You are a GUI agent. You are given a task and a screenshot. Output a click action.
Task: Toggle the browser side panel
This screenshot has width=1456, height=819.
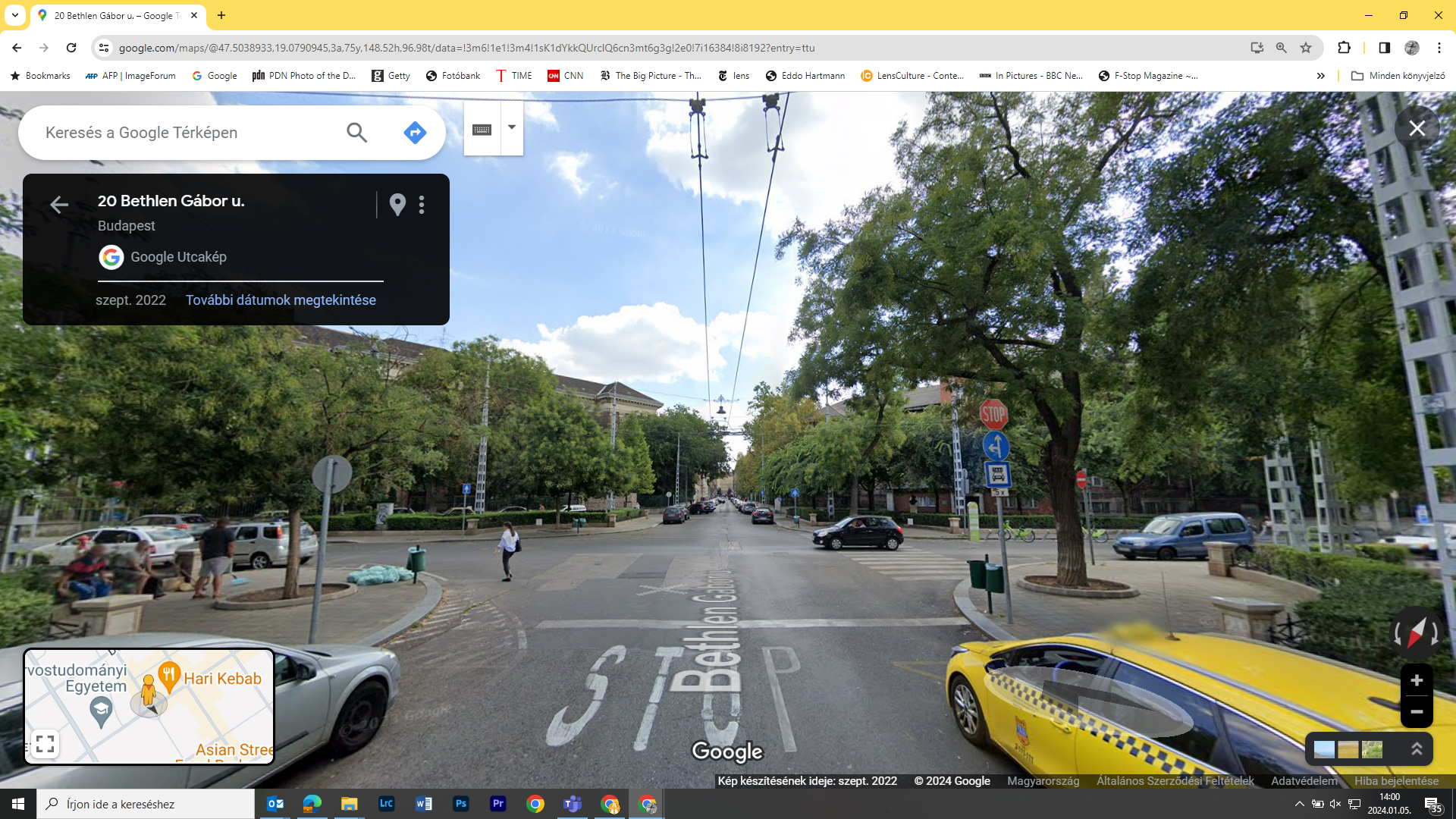click(1384, 48)
